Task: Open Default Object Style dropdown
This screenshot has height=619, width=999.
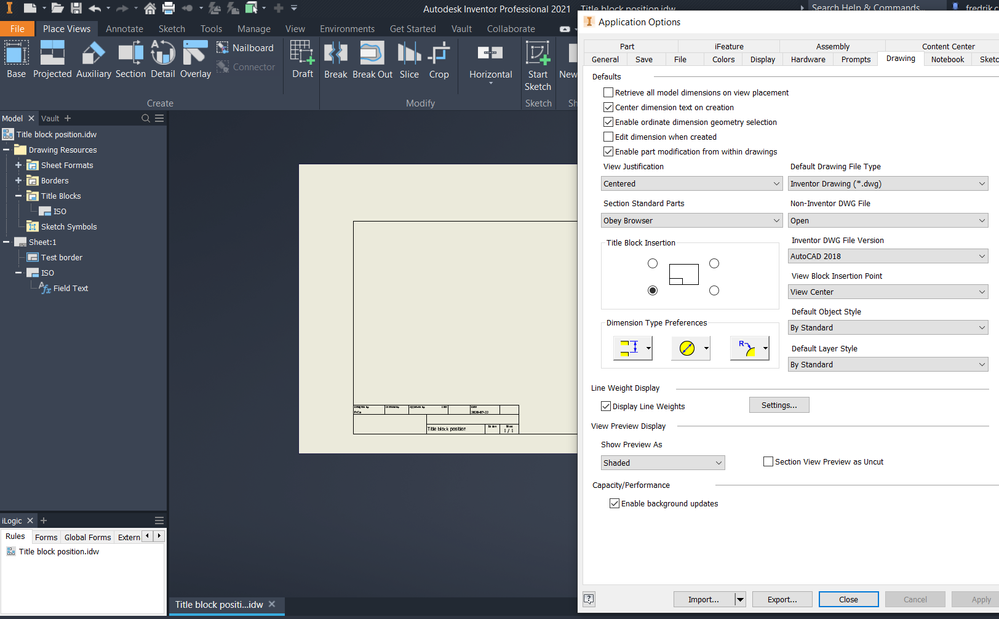Action: (888, 327)
